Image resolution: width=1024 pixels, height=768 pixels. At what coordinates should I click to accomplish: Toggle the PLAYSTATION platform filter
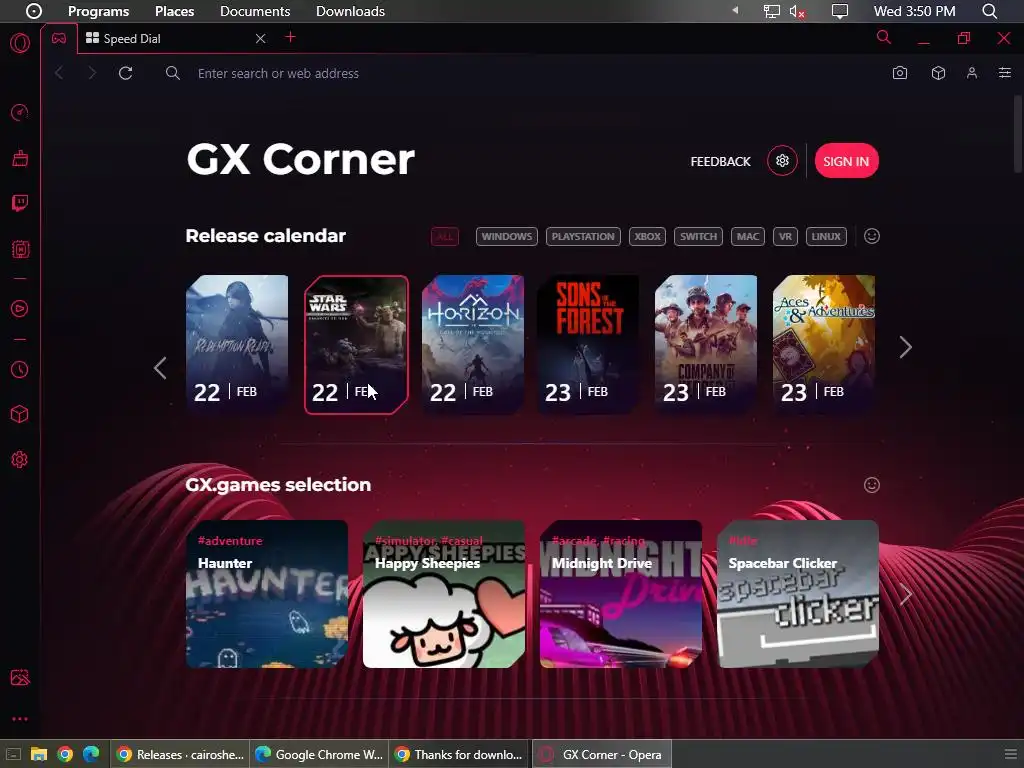[x=583, y=236]
